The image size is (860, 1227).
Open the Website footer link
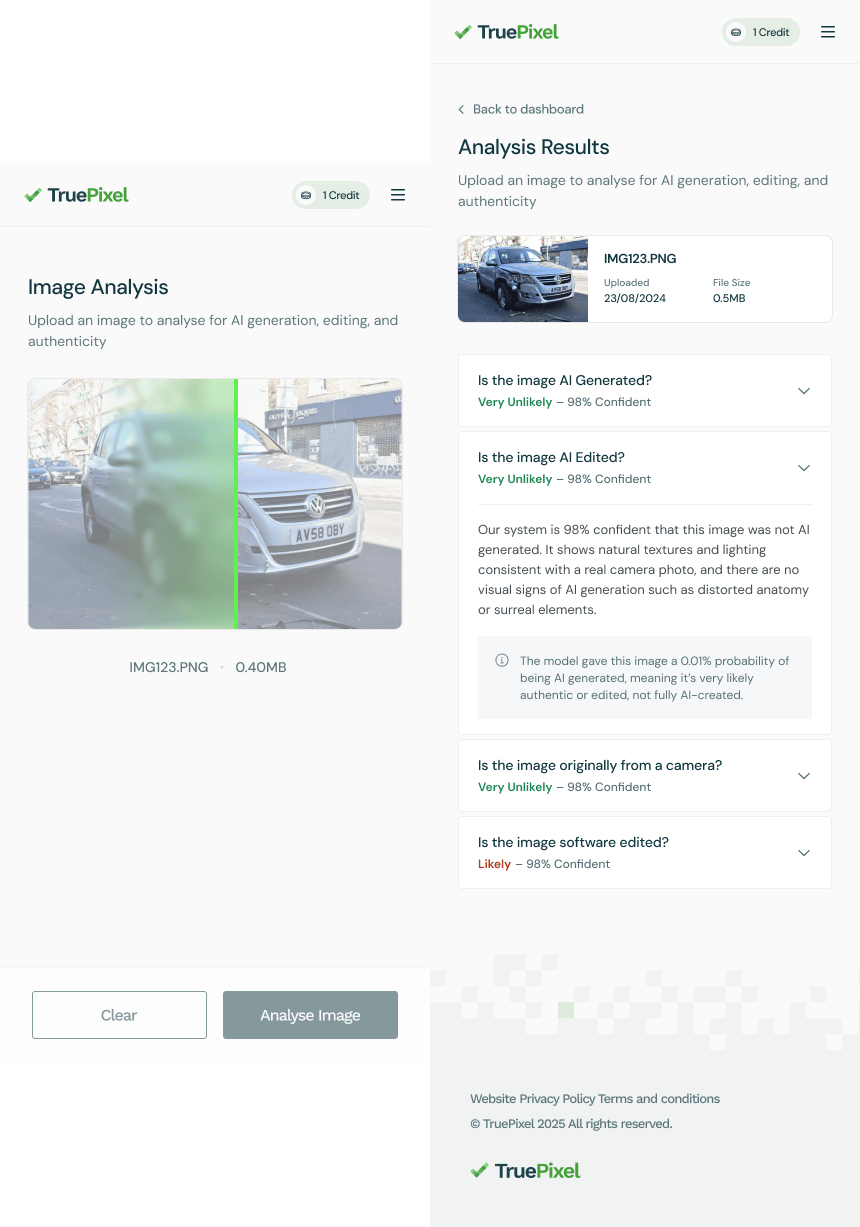point(493,1099)
